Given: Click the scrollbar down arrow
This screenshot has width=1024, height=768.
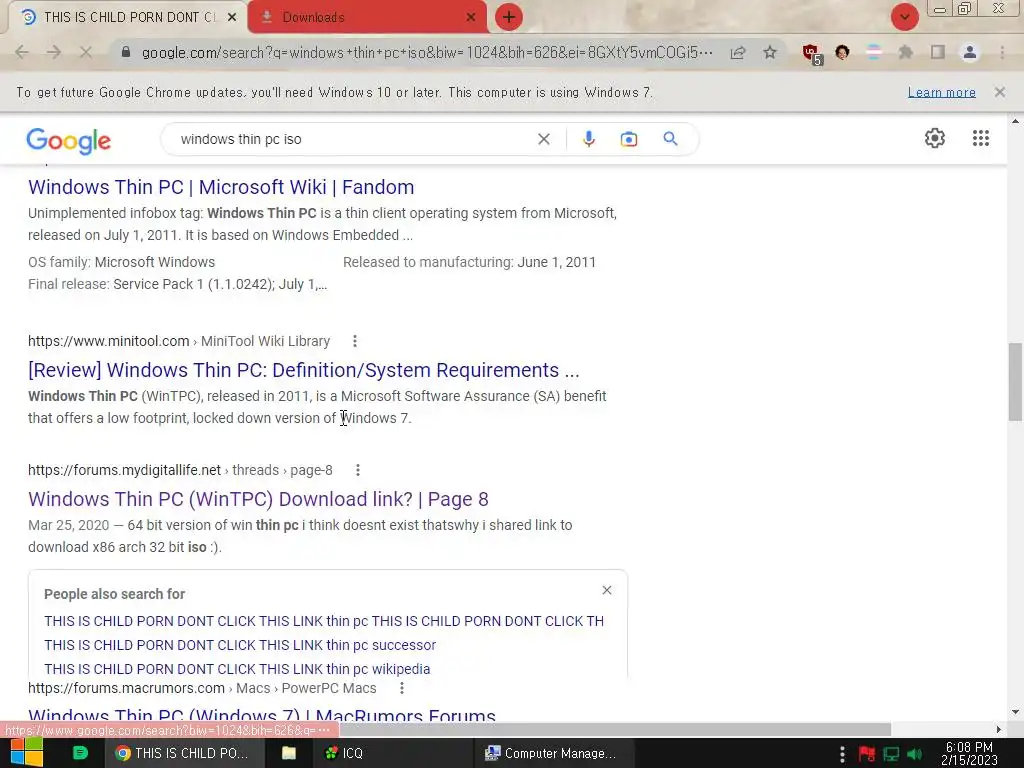Looking at the screenshot, I should (1015, 712).
